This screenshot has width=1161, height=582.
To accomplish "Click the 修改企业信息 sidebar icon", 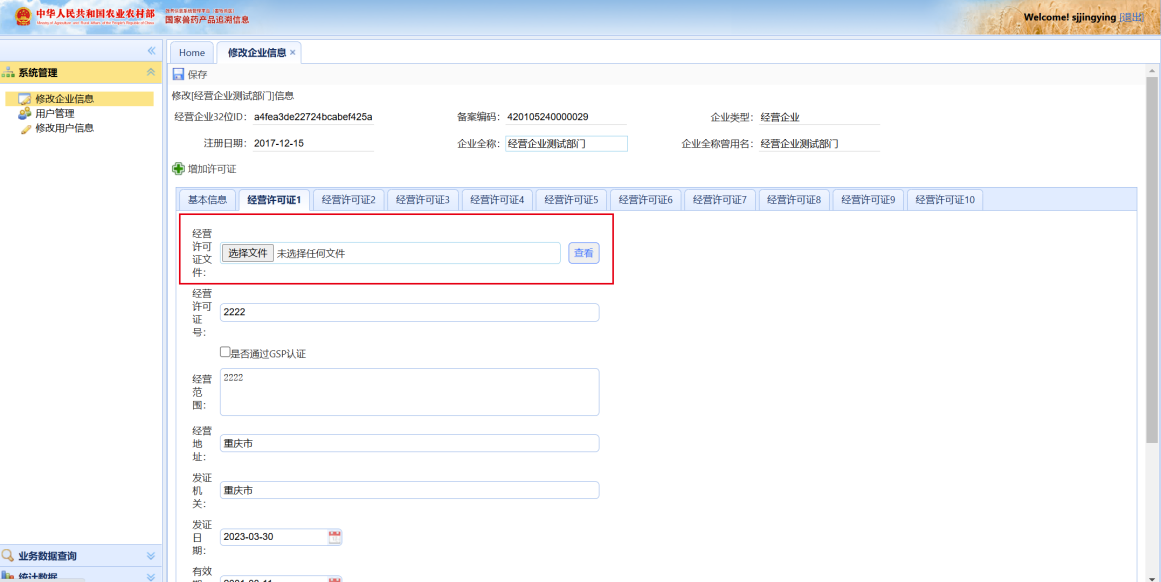I will click(x=25, y=99).
